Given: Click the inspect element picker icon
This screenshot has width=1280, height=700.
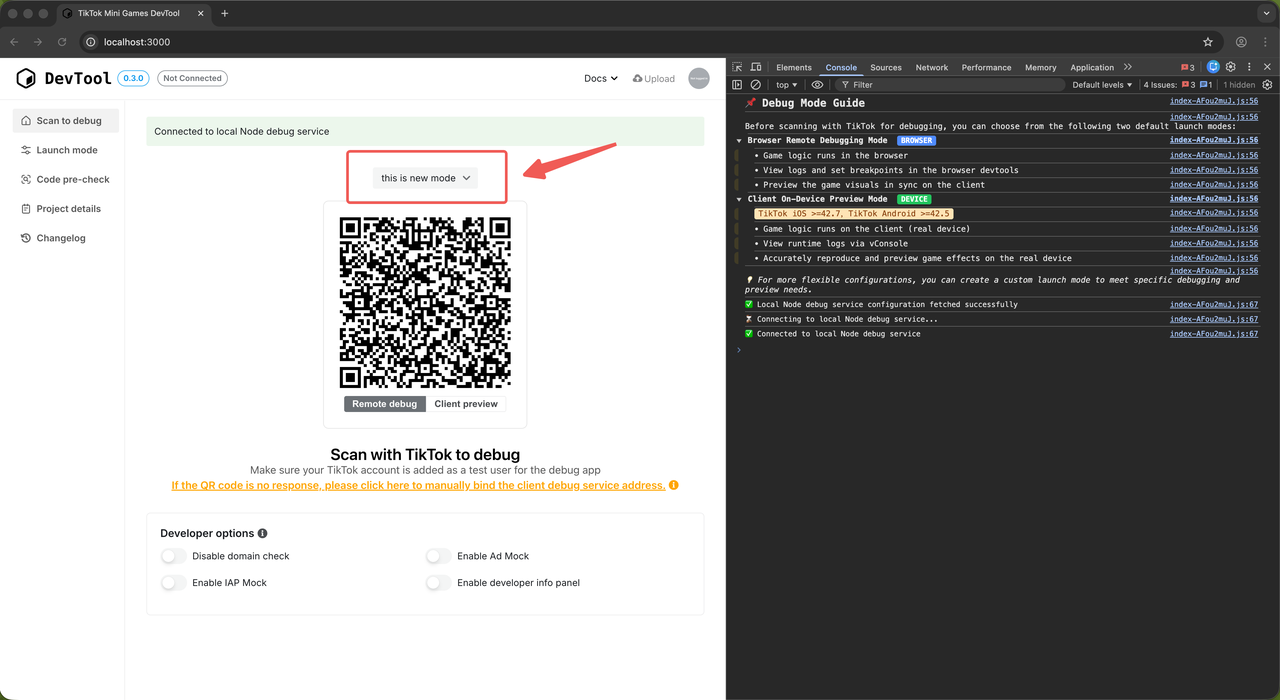Looking at the screenshot, I should click(x=737, y=67).
